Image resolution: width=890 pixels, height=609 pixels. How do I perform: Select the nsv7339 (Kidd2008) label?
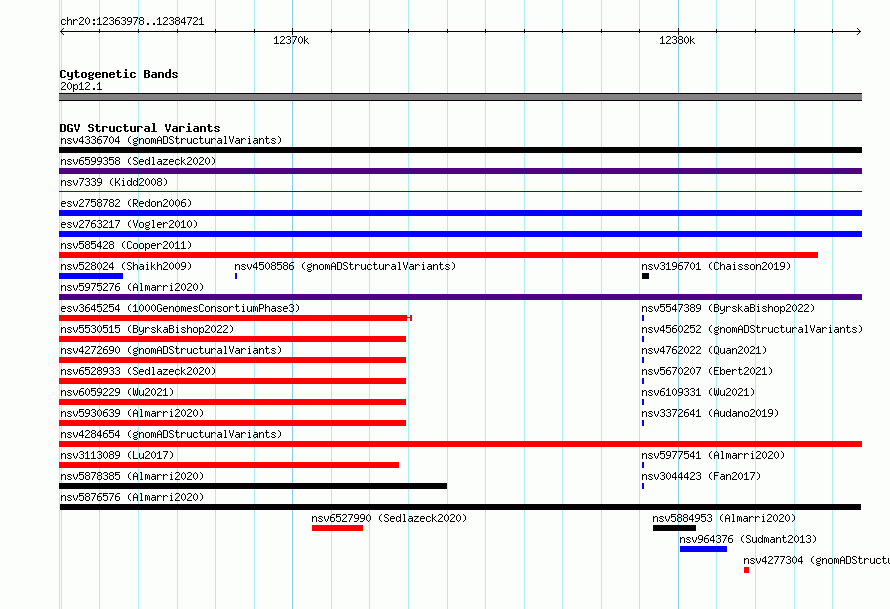[x=114, y=182]
